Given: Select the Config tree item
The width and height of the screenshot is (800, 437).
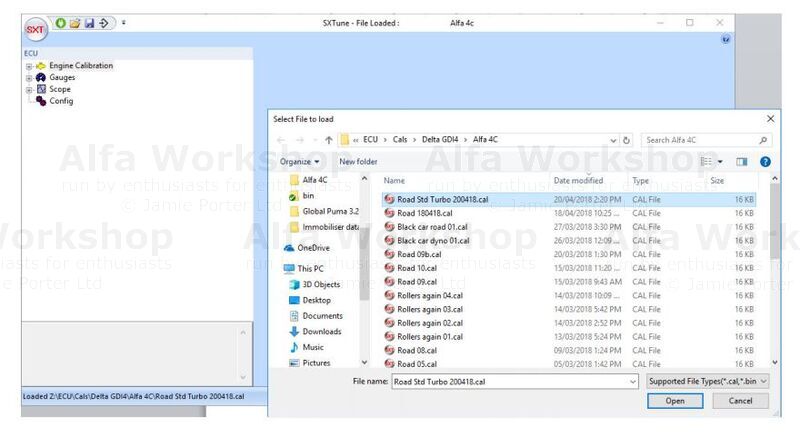Looking at the screenshot, I should 61,101.
